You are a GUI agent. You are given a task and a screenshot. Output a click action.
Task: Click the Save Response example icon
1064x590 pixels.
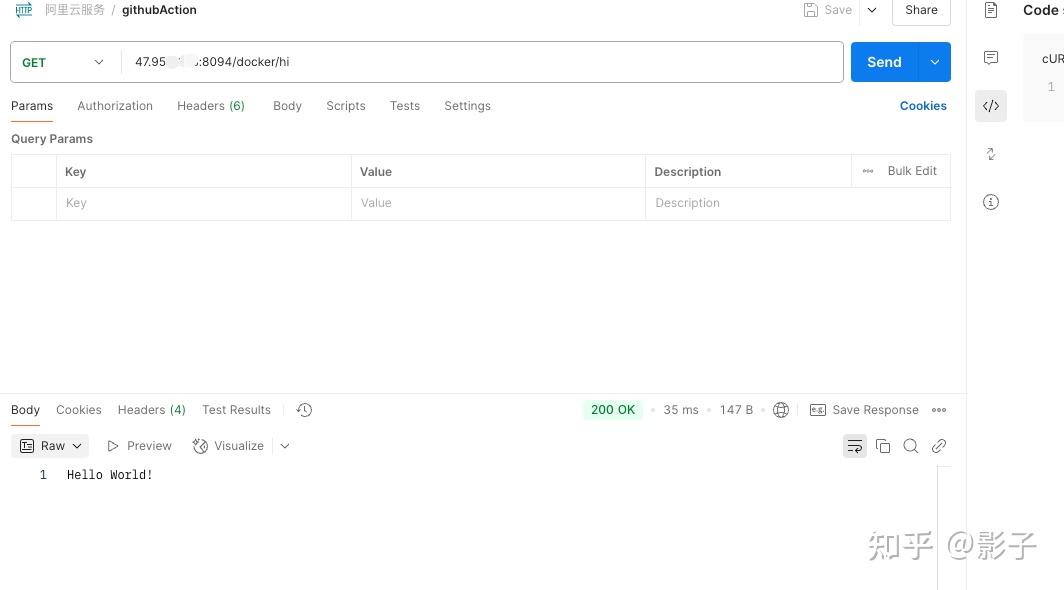tap(818, 410)
